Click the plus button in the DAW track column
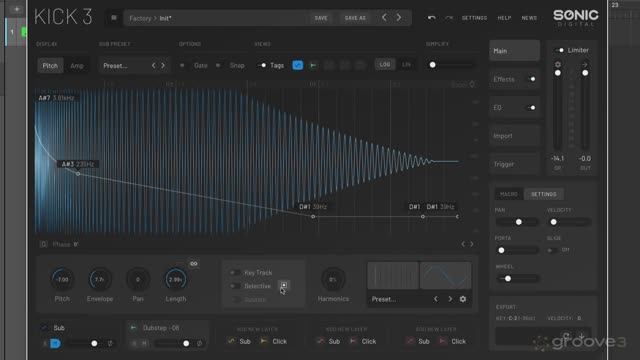Screen dimensions: 640x360 point(16,9)
